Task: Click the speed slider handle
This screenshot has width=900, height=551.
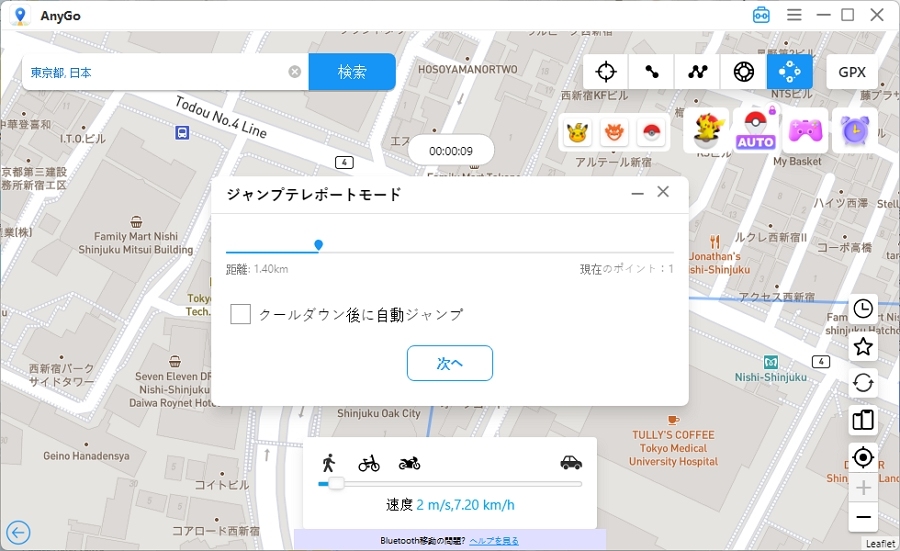Action: point(336,484)
